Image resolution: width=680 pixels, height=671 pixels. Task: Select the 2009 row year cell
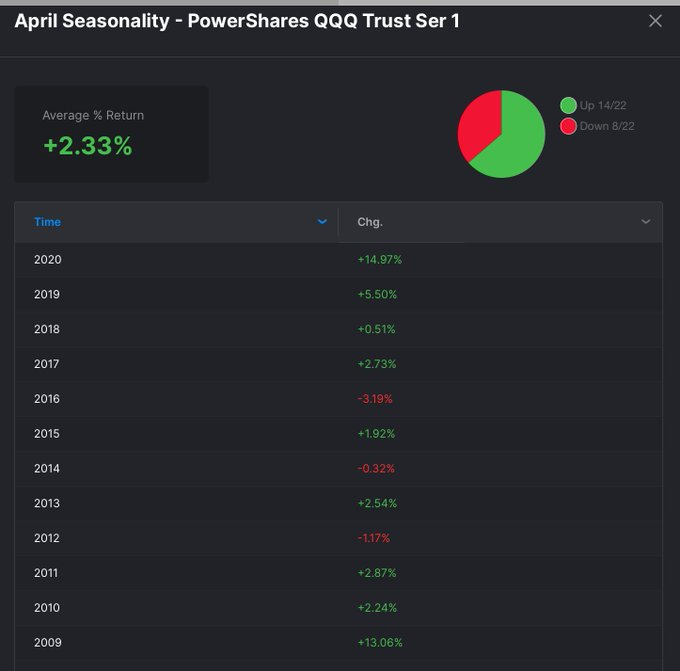coord(48,642)
